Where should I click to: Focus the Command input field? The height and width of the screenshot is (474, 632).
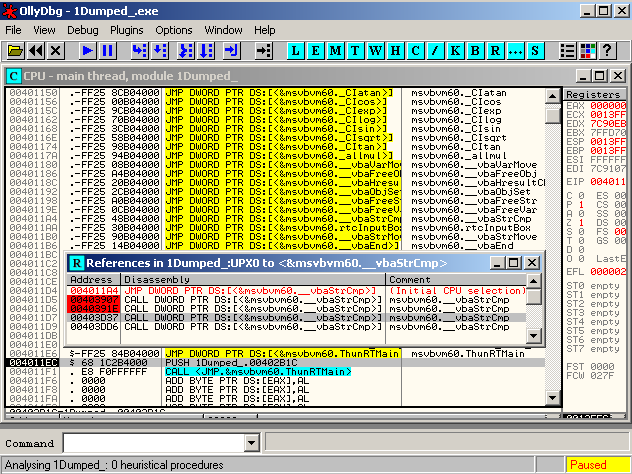154,443
